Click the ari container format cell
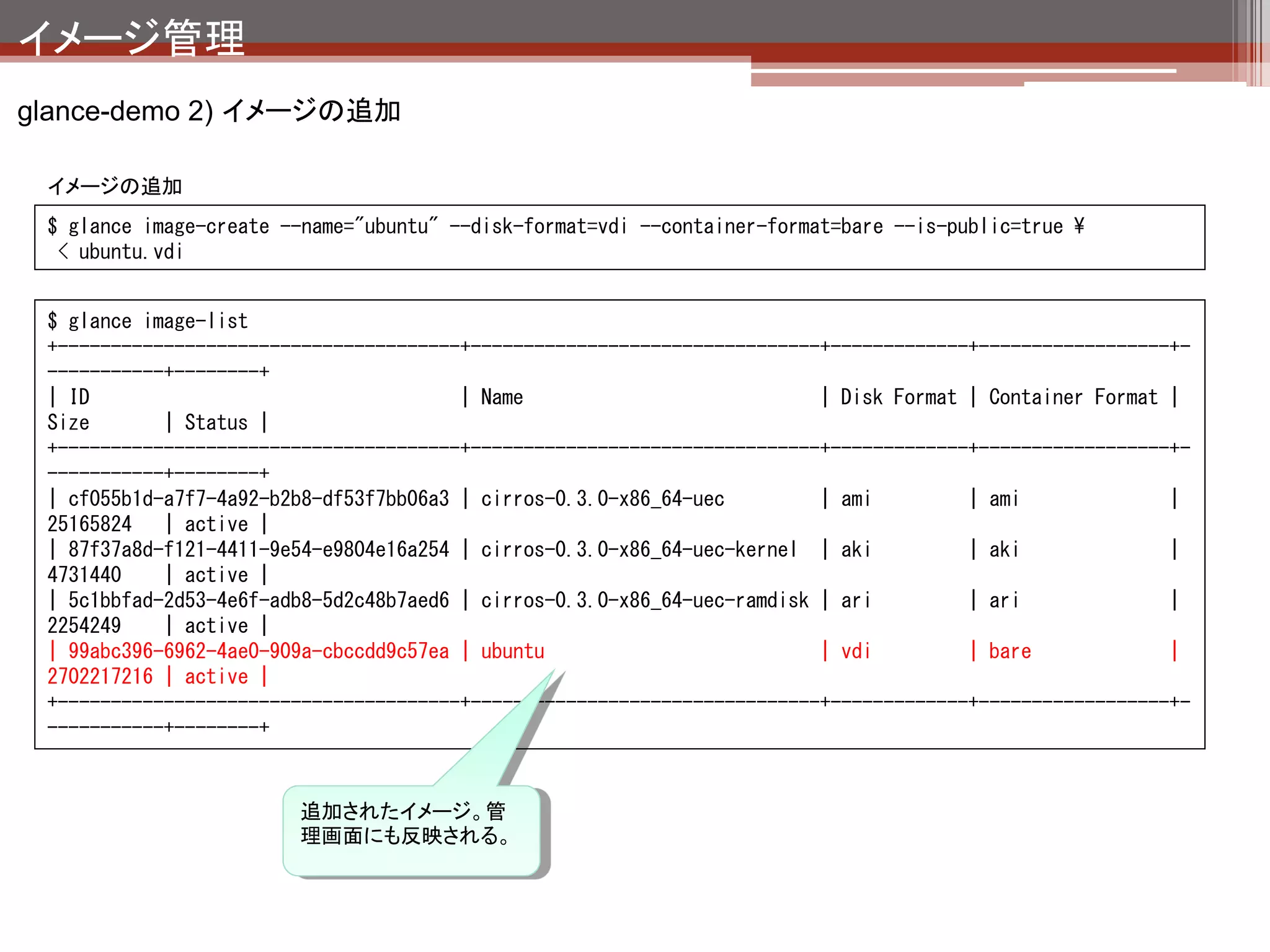 pos(1004,600)
